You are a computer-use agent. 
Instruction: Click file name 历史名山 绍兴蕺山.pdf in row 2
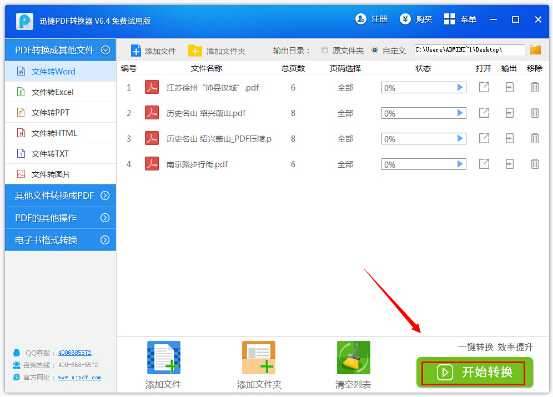206,113
